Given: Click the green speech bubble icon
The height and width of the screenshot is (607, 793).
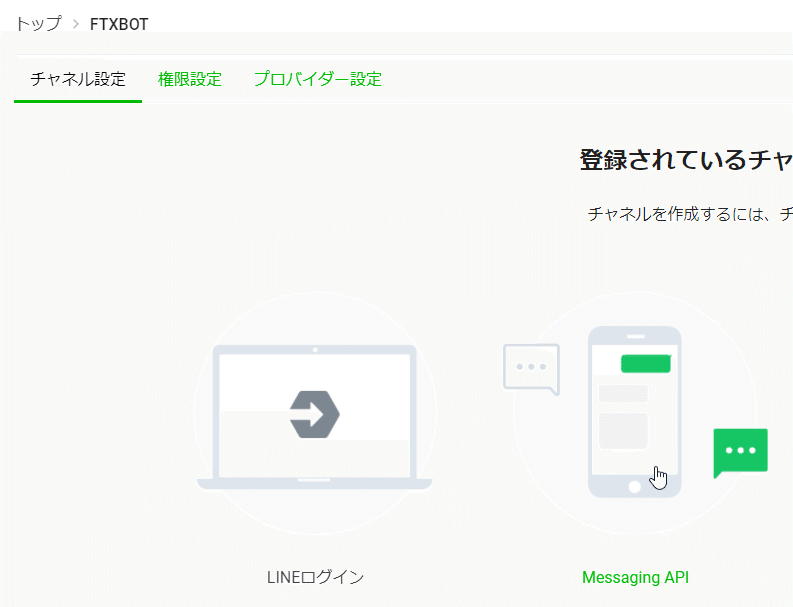Looking at the screenshot, I should (740, 452).
